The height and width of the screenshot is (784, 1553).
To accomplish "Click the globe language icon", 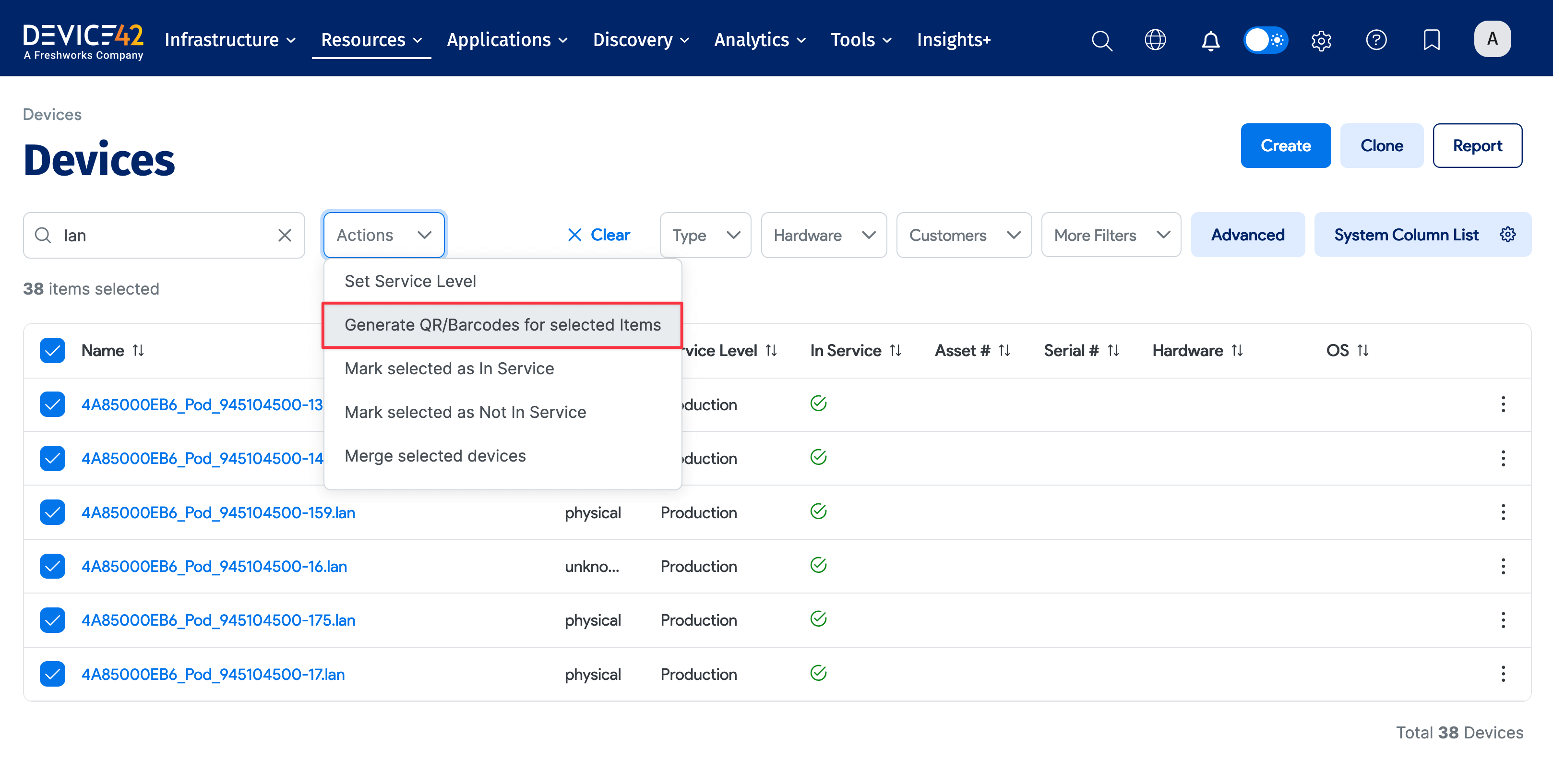I will click(1155, 40).
